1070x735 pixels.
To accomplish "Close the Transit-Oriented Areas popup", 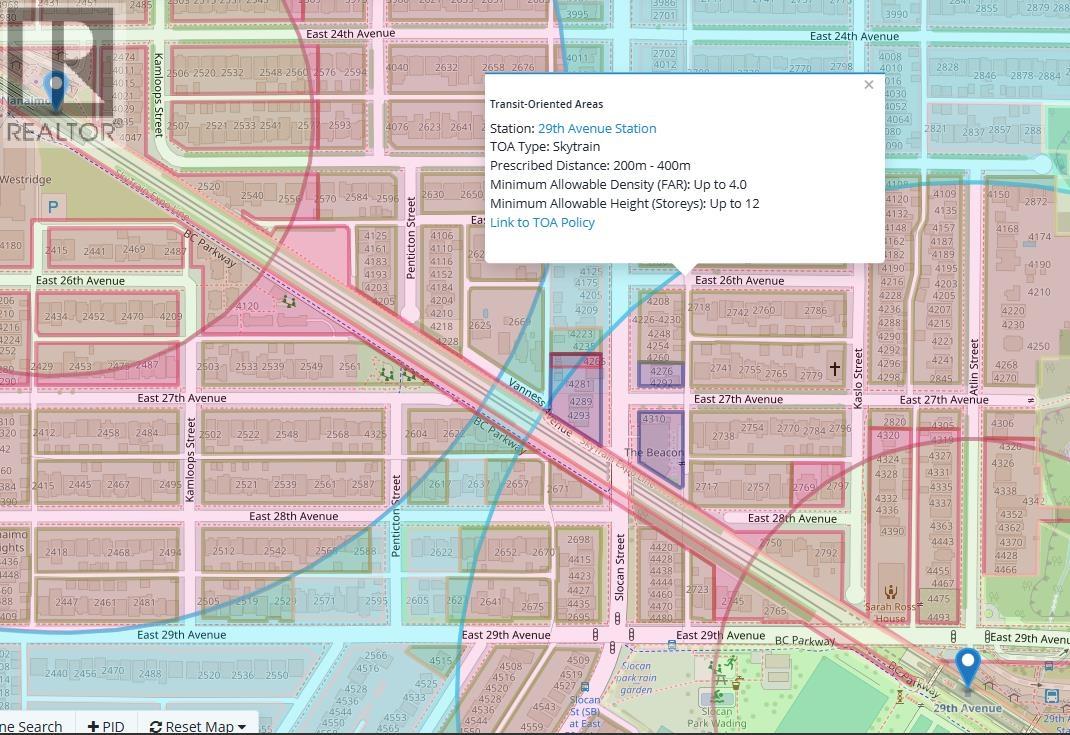I will click(868, 85).
